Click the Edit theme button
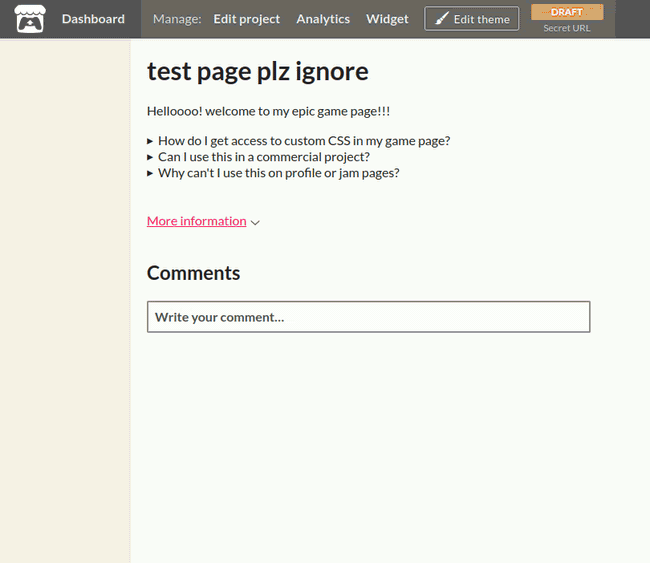The width and height of the screenshot is (650, 563). pos(472,19)
